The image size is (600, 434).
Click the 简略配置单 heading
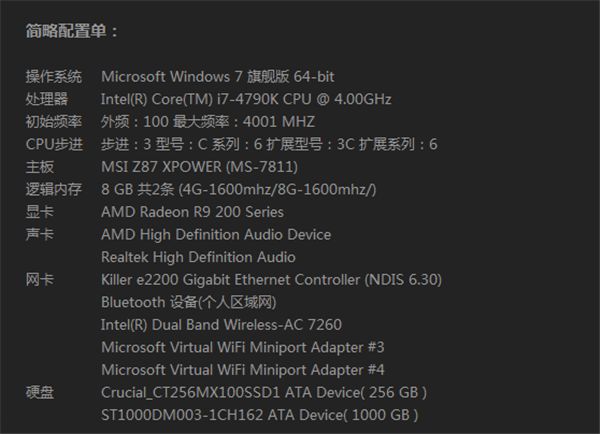[x=71, y=31]
